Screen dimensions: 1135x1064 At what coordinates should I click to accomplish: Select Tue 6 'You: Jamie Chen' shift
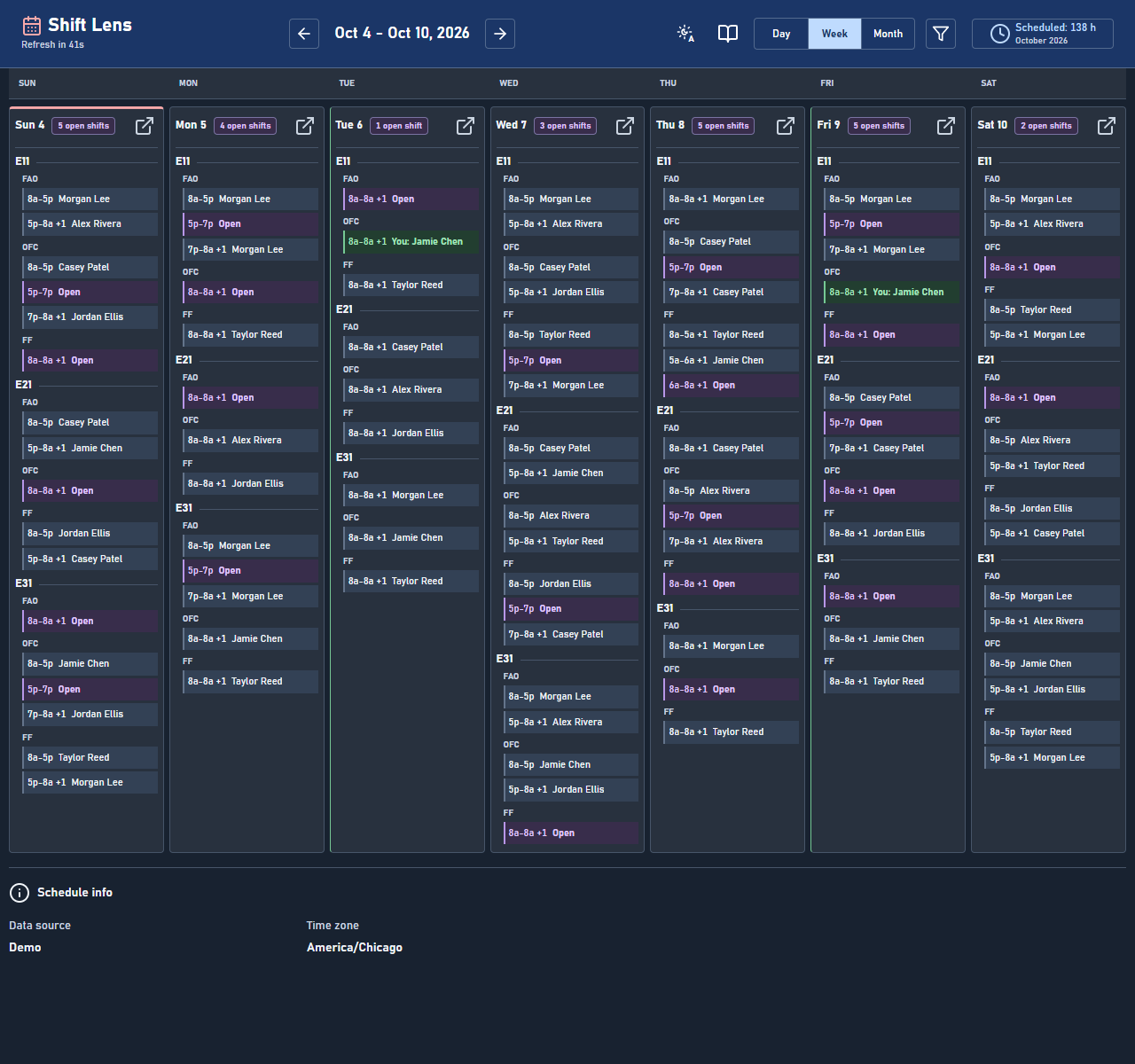coord(411,242)
